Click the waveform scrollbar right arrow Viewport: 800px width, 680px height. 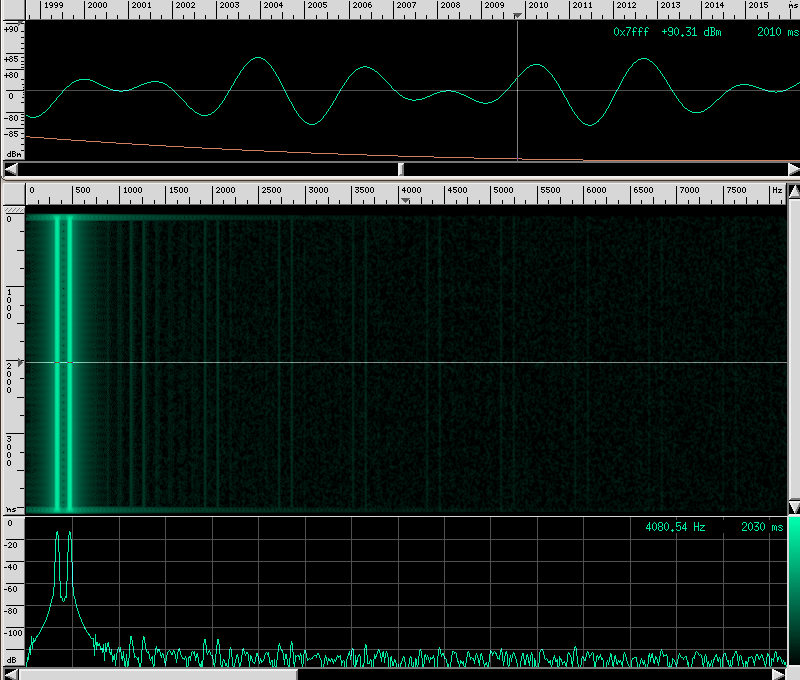point(792,169)
